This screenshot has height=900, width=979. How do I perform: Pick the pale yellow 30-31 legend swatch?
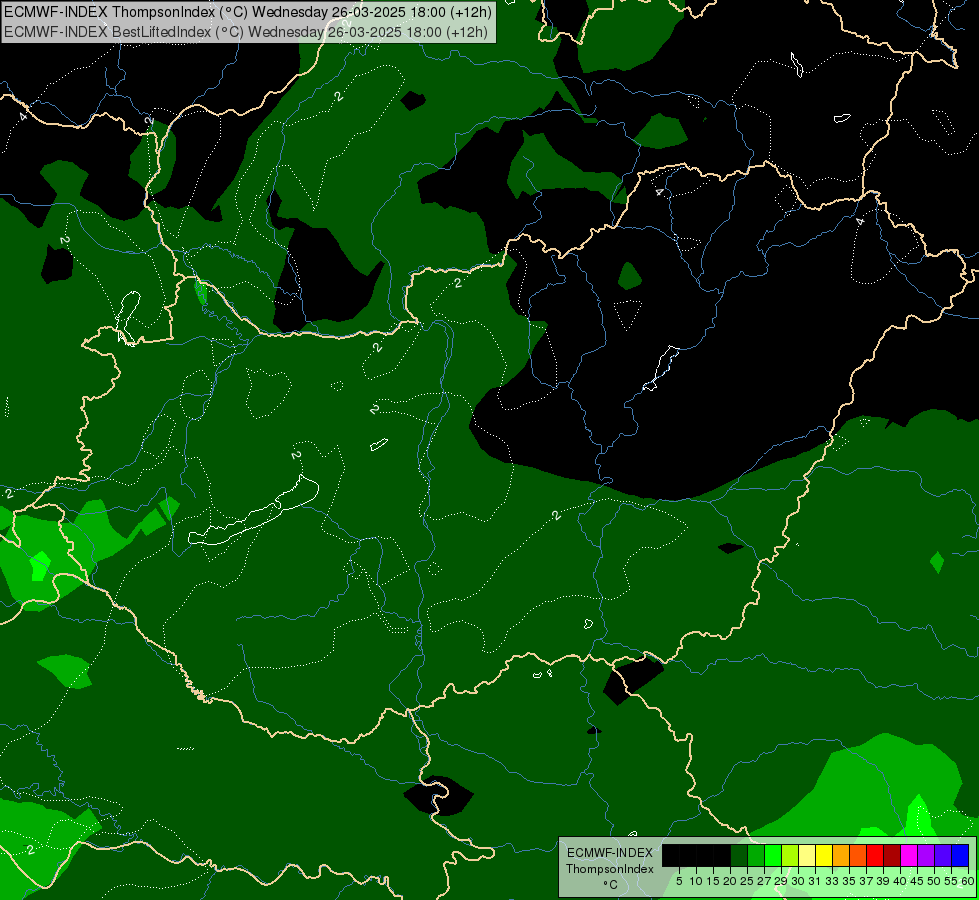tap(807, 855)
